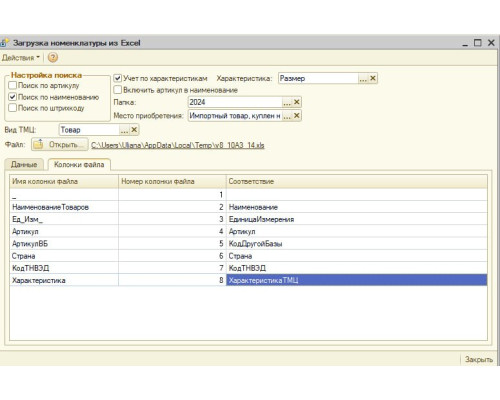The height and width of the screenshot is (400, 500).
Task: Open selection list for Вид ТМЦ
Action: pyautogui.click(x=124, y=130)
